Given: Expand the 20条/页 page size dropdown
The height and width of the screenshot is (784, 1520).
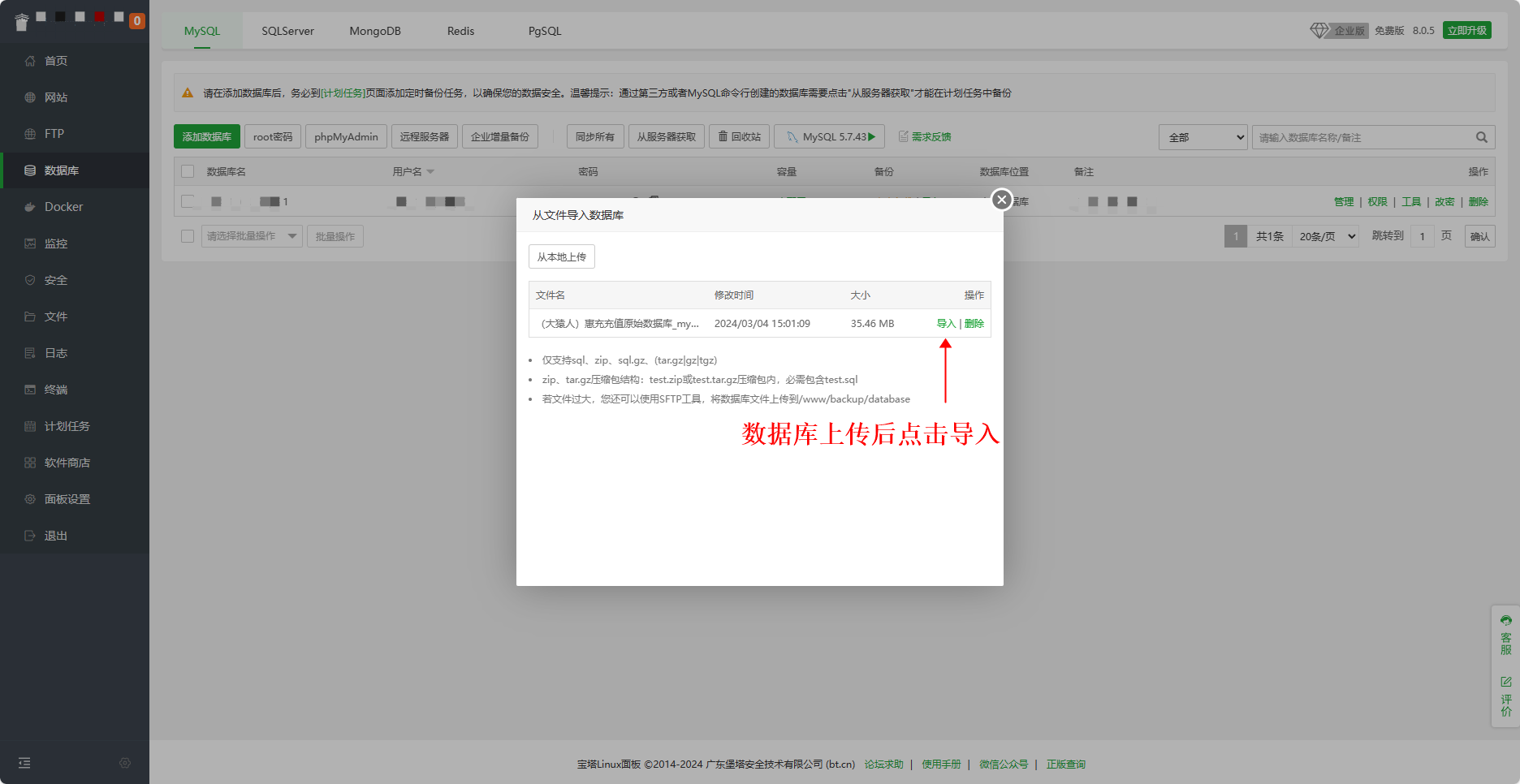Looking at the screenshot, I should [1325, 236].
